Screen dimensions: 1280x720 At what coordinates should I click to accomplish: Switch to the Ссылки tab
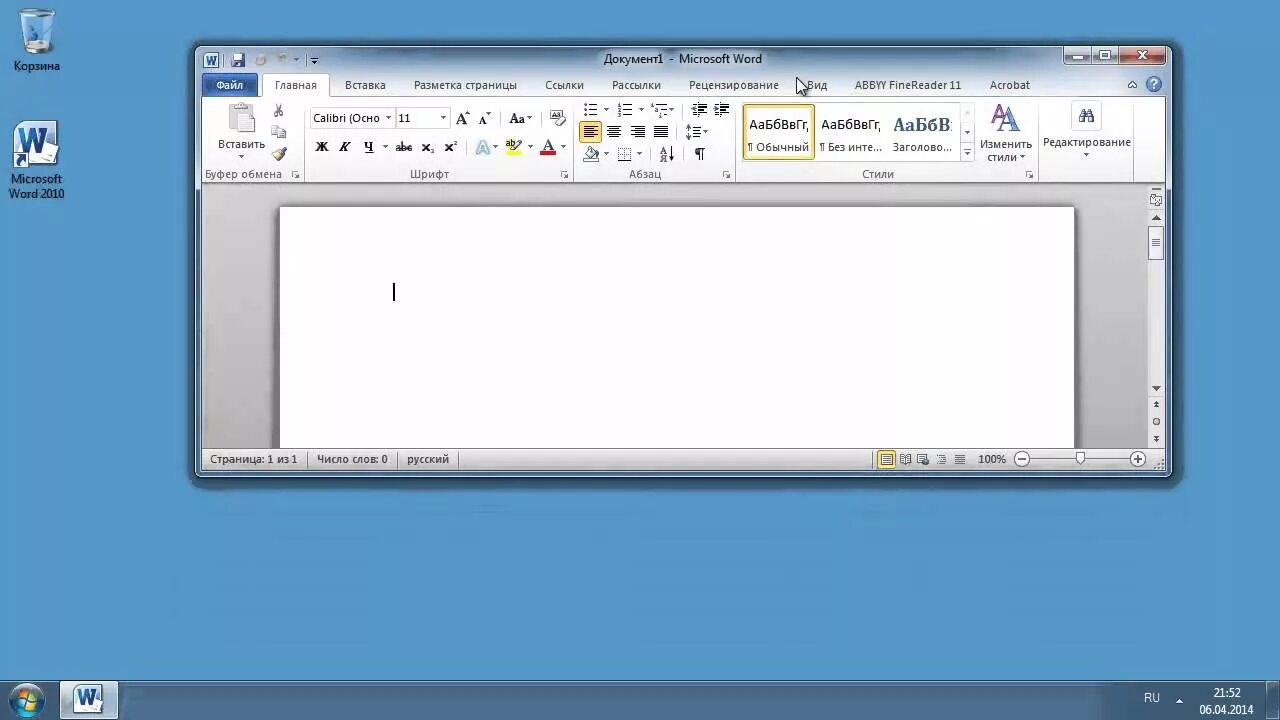564,85
